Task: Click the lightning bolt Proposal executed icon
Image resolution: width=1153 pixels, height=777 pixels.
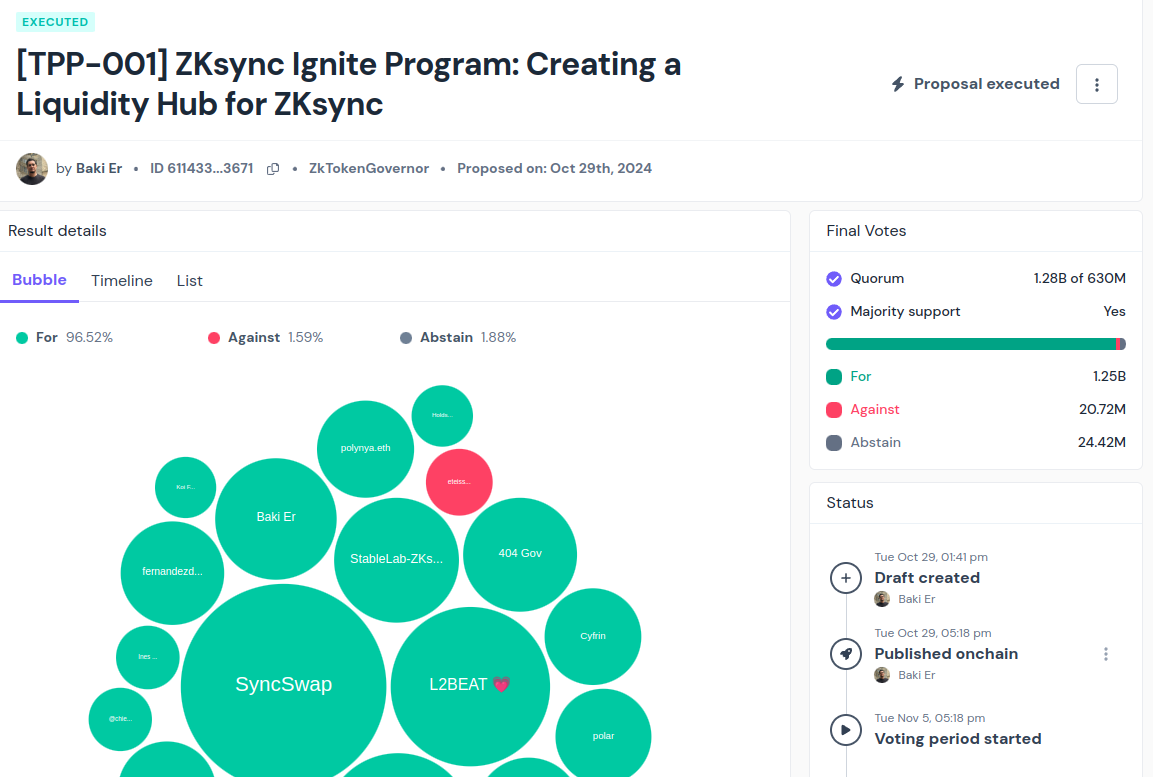Action: pos(898,84)
